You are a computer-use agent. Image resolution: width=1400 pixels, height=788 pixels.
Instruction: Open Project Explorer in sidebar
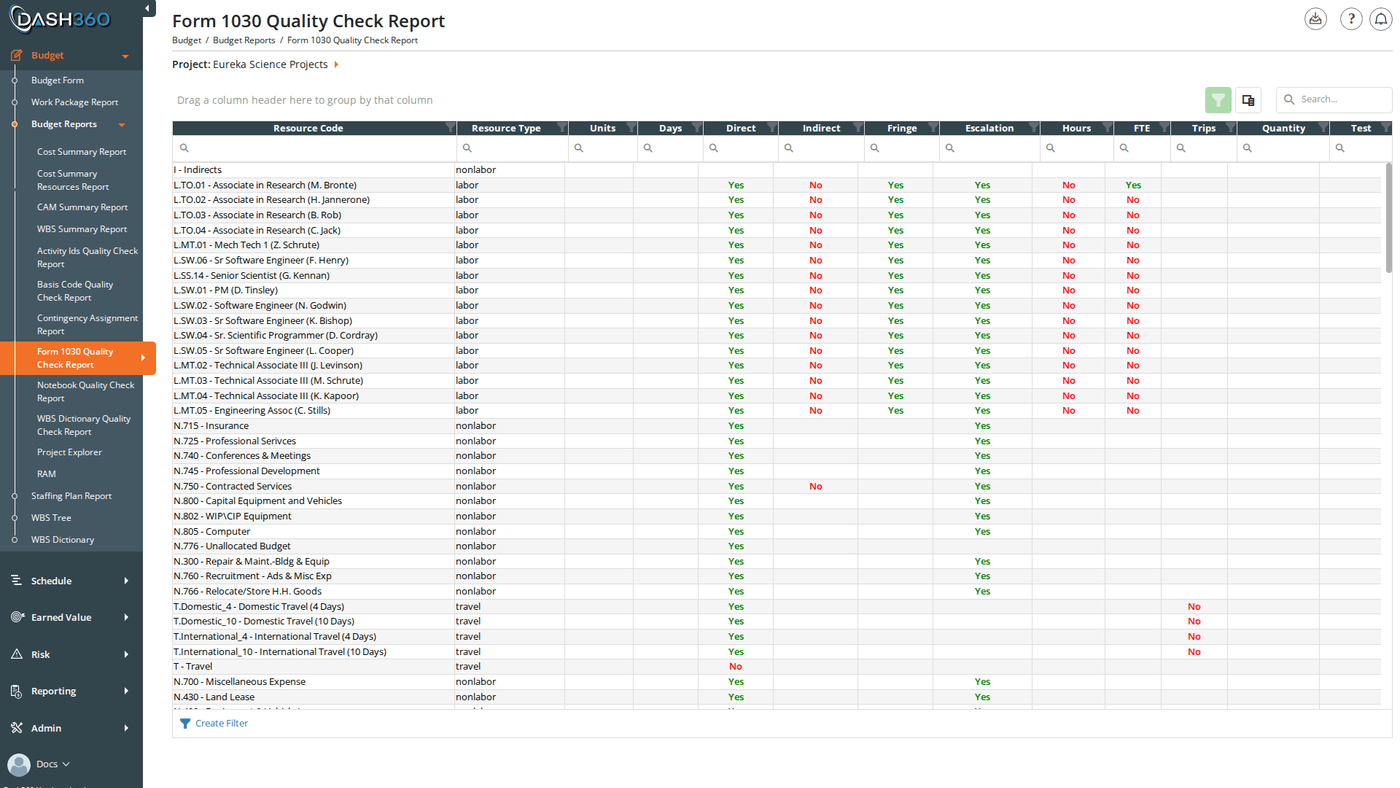(x=69, y=452)
